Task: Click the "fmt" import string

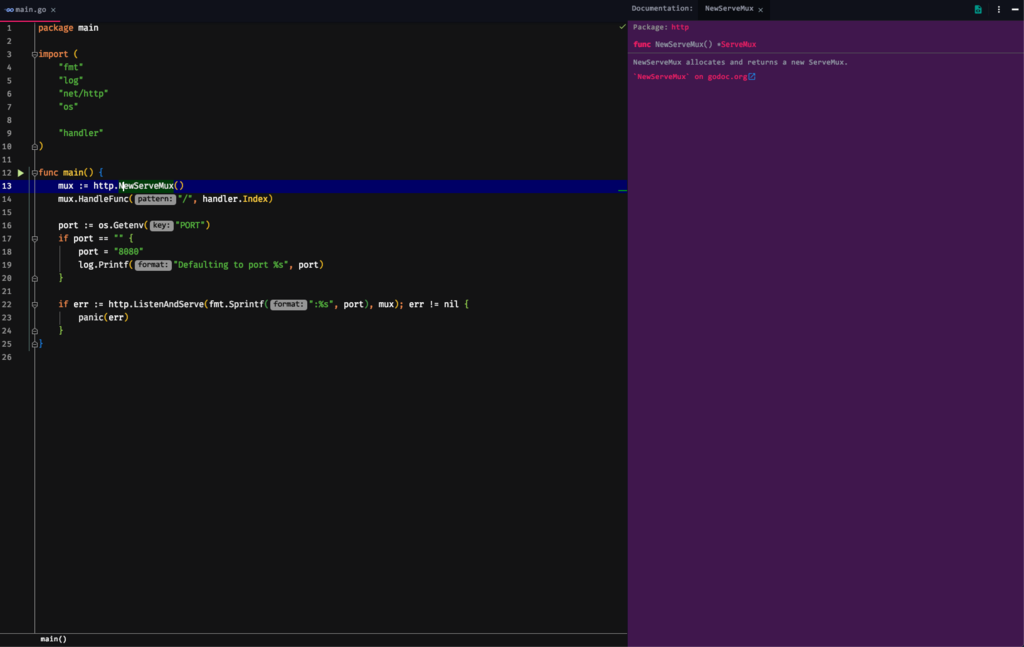Action: coord(71,67)
